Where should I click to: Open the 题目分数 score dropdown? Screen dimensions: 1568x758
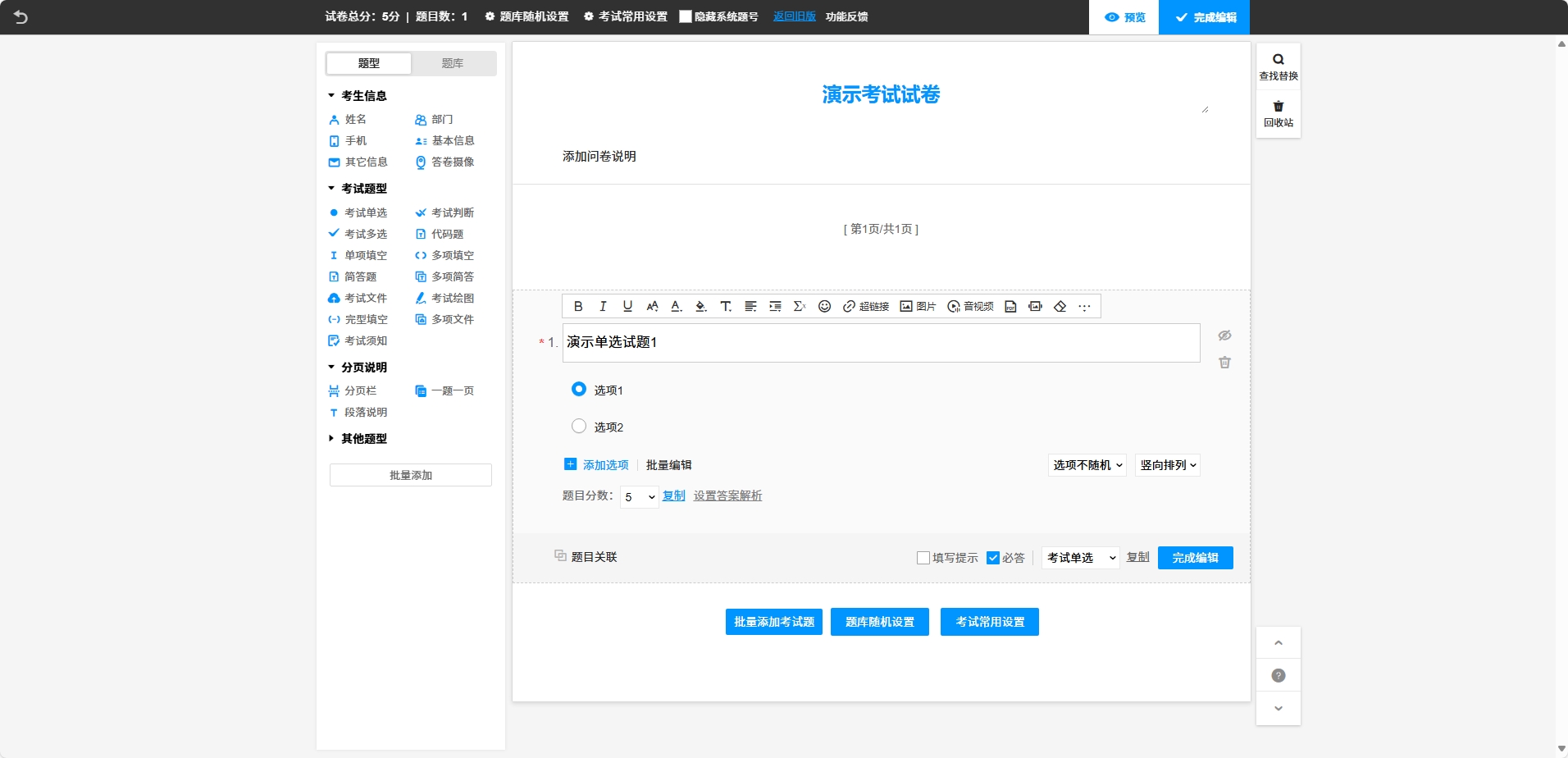pyautogui.click(x=640, y=497)
